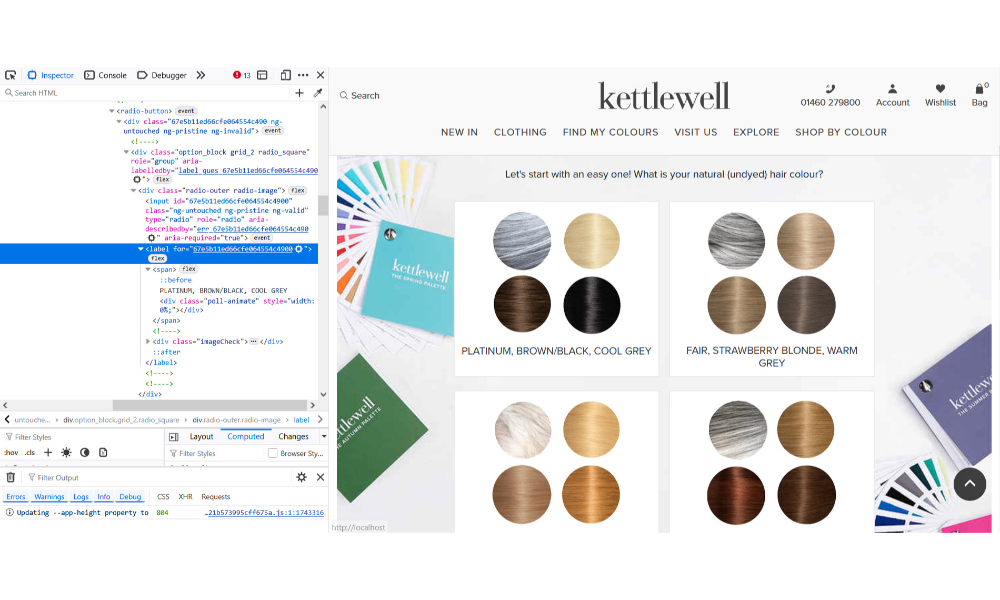Collapse the option_block div node arrow
Image resolution: width=1000 pixels, height=600 pixels.
pyautogui.click(x=126, y=152)
